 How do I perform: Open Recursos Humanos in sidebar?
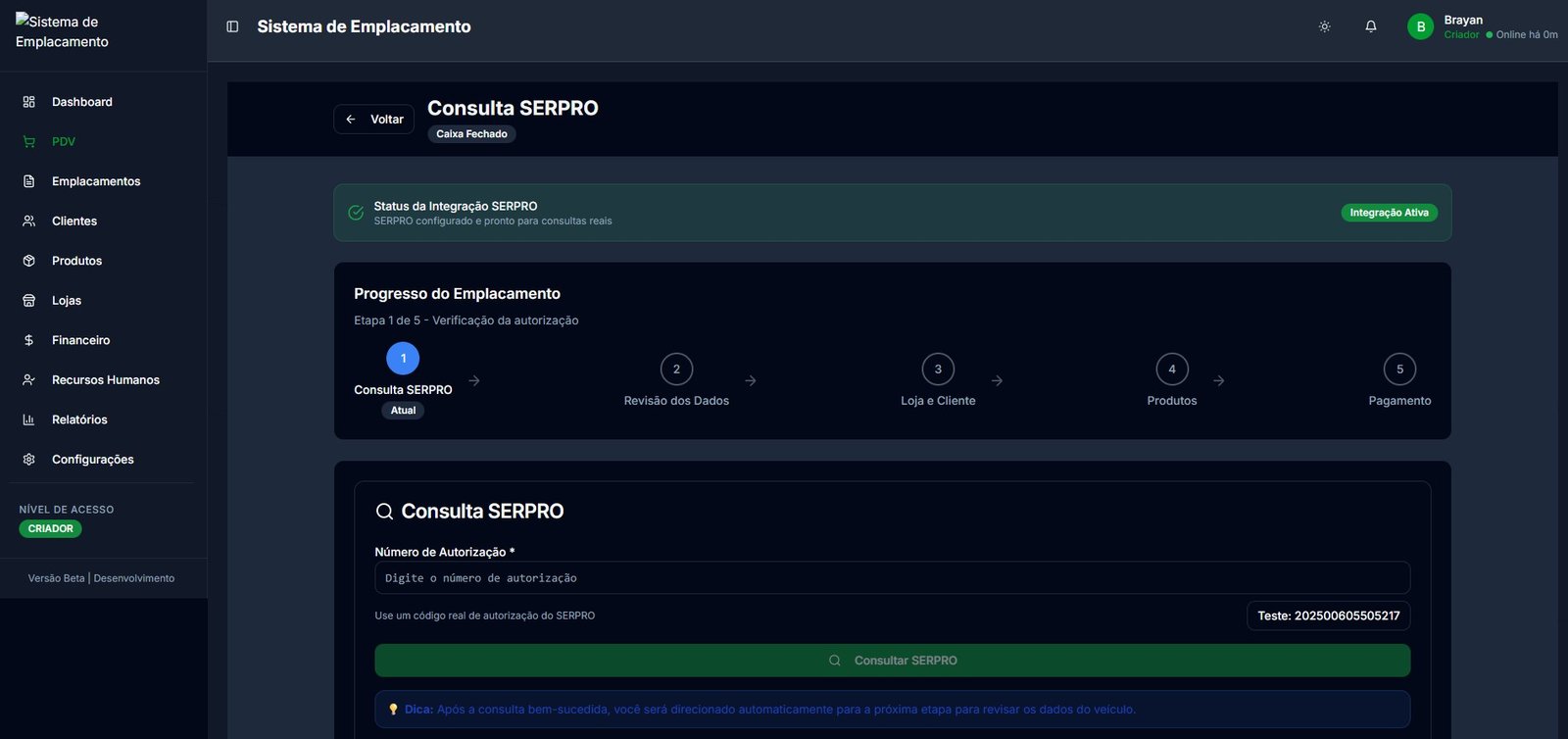(105, 380)
